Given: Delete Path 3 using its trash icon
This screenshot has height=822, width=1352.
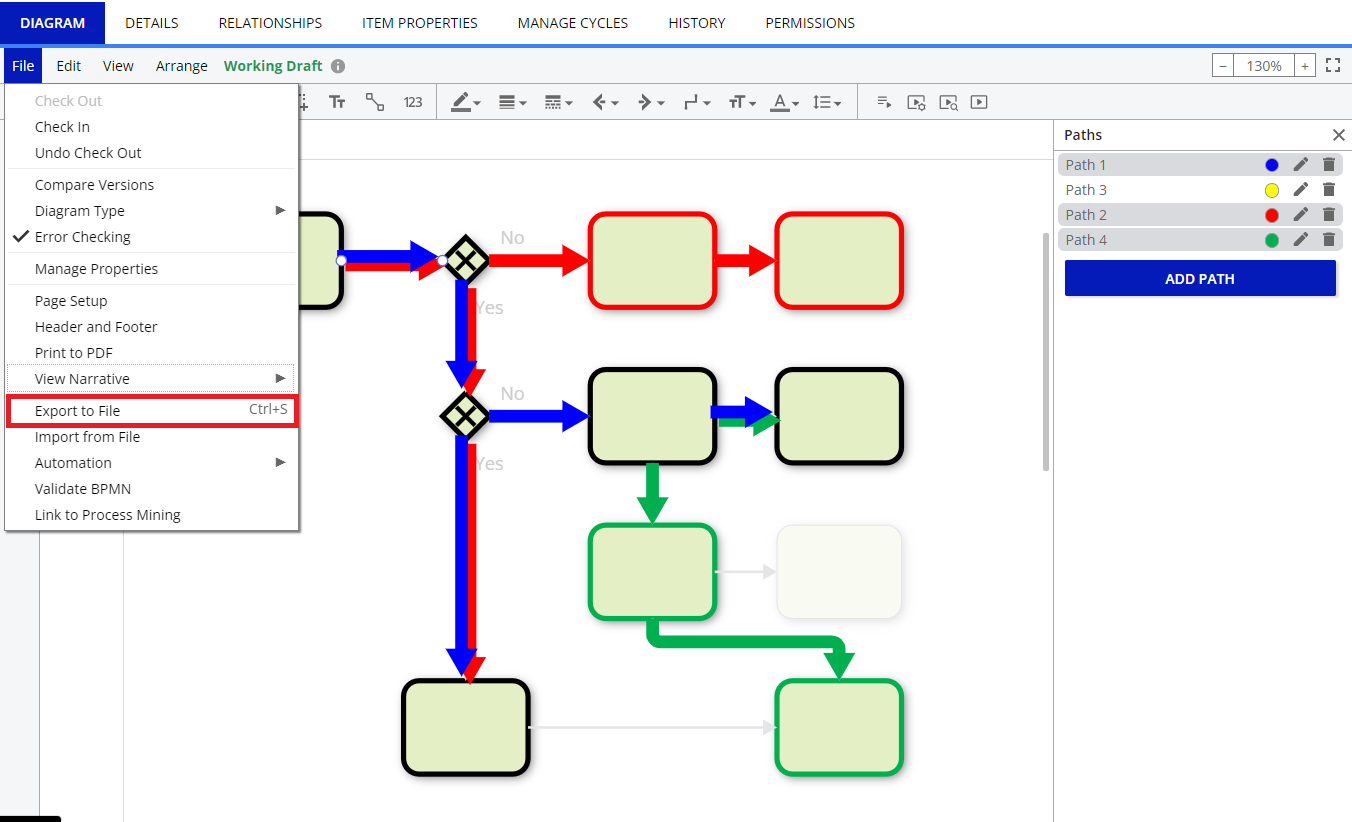Looking at the screenshot, I should (x=1329, y=190).
